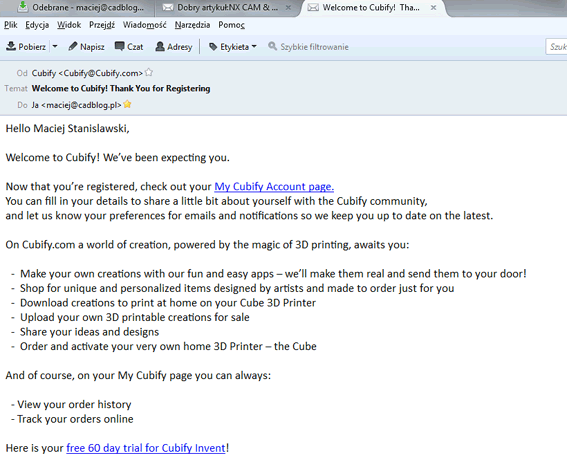Open the Wiadomość menu
Viewport: 567px width, 460px height.
145,25
